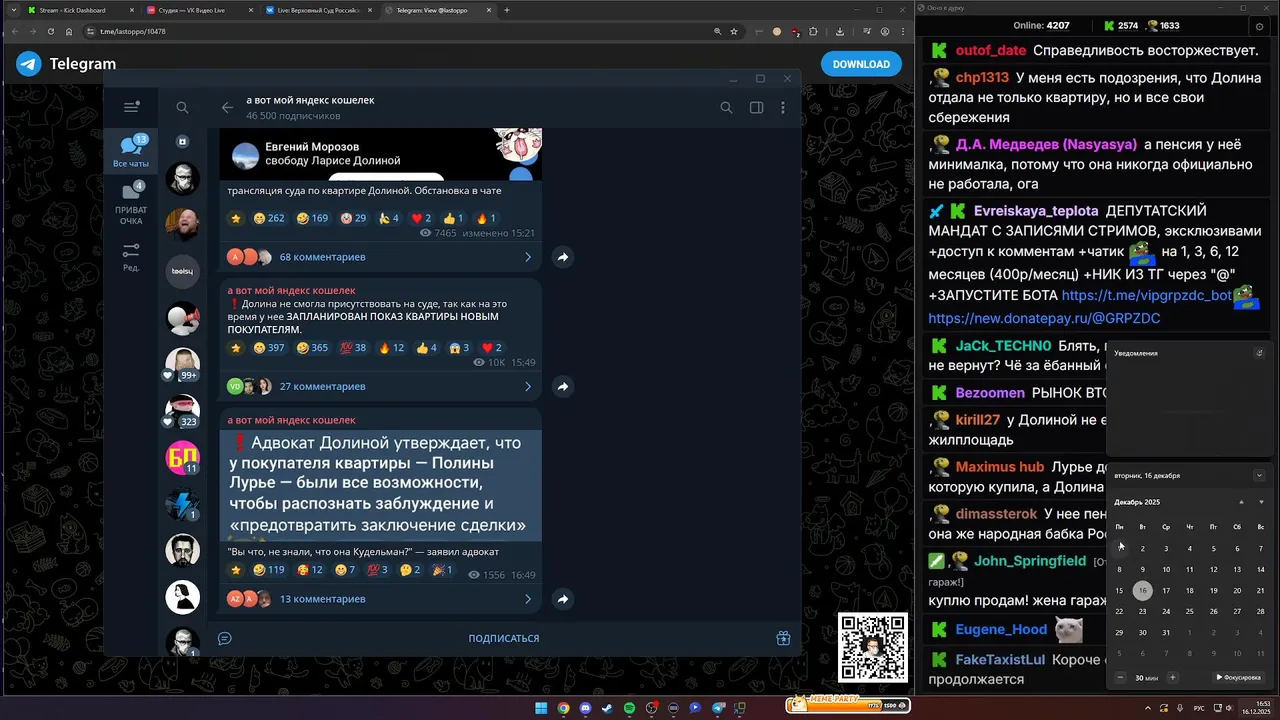Viewport: 1280px width, 720px height.
Task: Open the chat with the 323 unread badge
Action: 182,410
